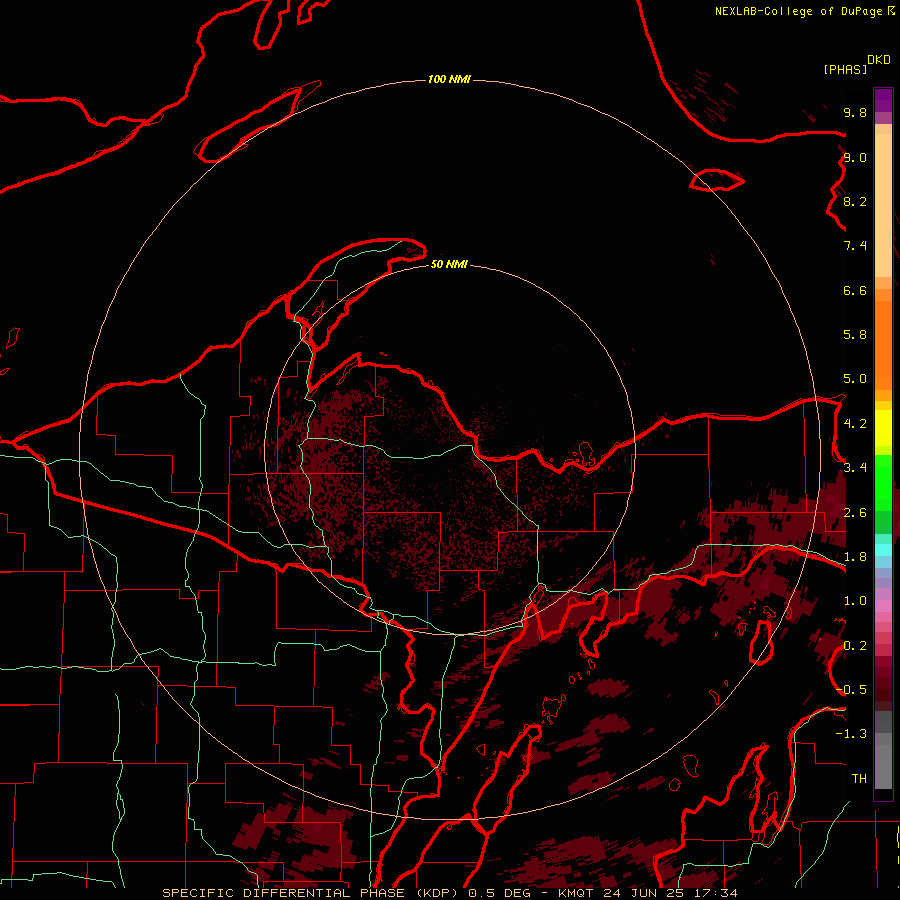Click the Specific Differential Phase caption
Viewport: 900px width, 900px height.
point(450,893)
